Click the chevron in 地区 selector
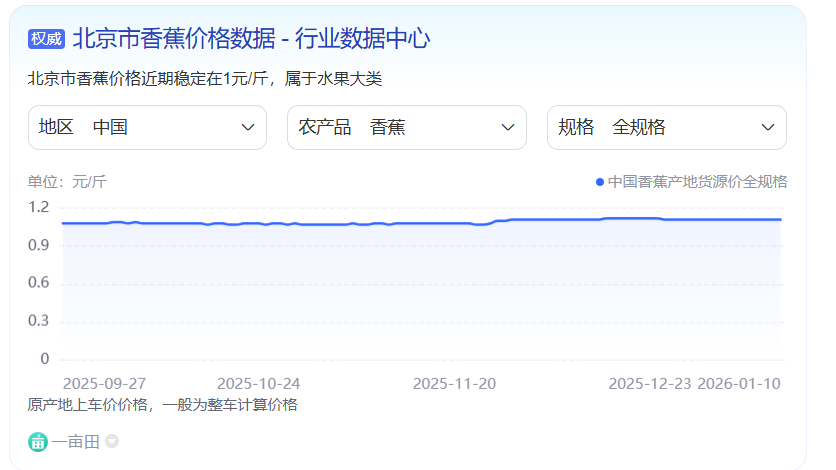This screenshot has width=836, height=470. [x=248, y=127]
